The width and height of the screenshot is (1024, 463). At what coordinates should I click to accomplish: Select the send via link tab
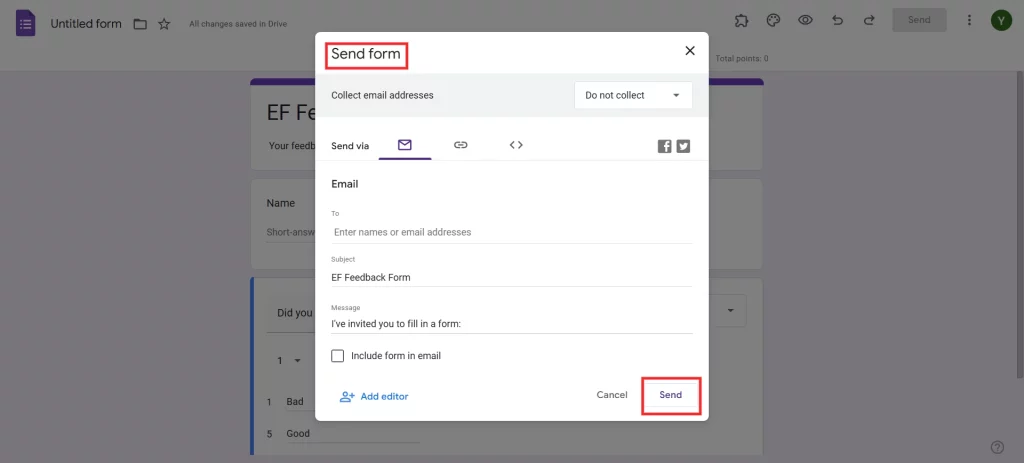click(460, 145)
